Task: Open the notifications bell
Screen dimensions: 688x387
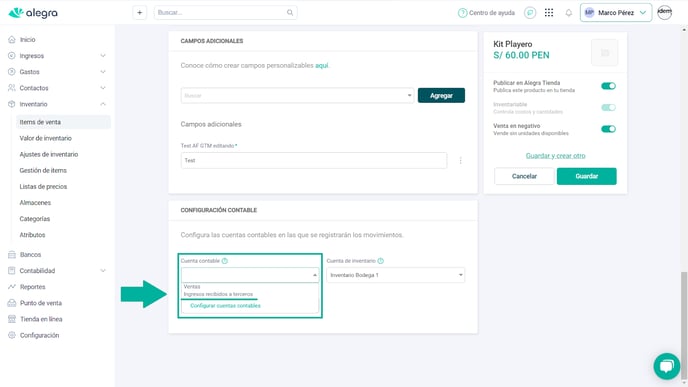Action: (x=569, y=13)
